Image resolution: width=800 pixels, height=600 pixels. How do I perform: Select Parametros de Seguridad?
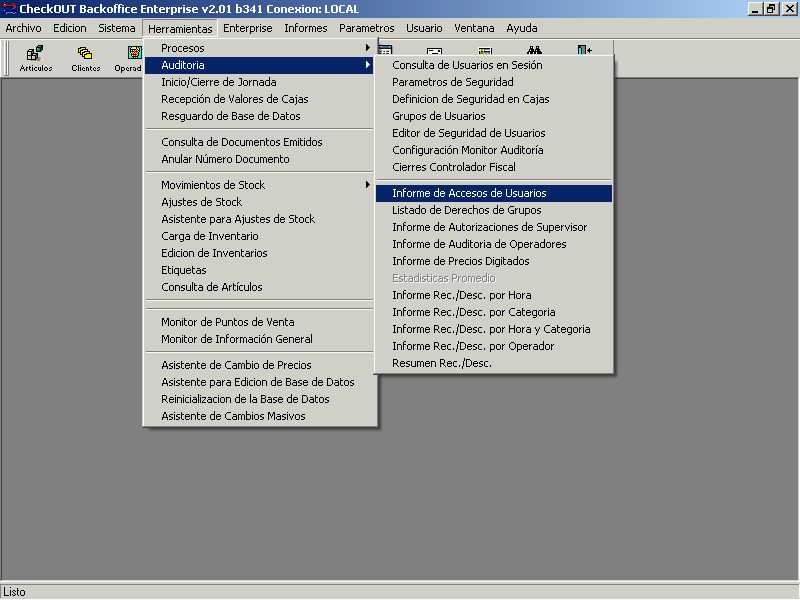(494, 82)
